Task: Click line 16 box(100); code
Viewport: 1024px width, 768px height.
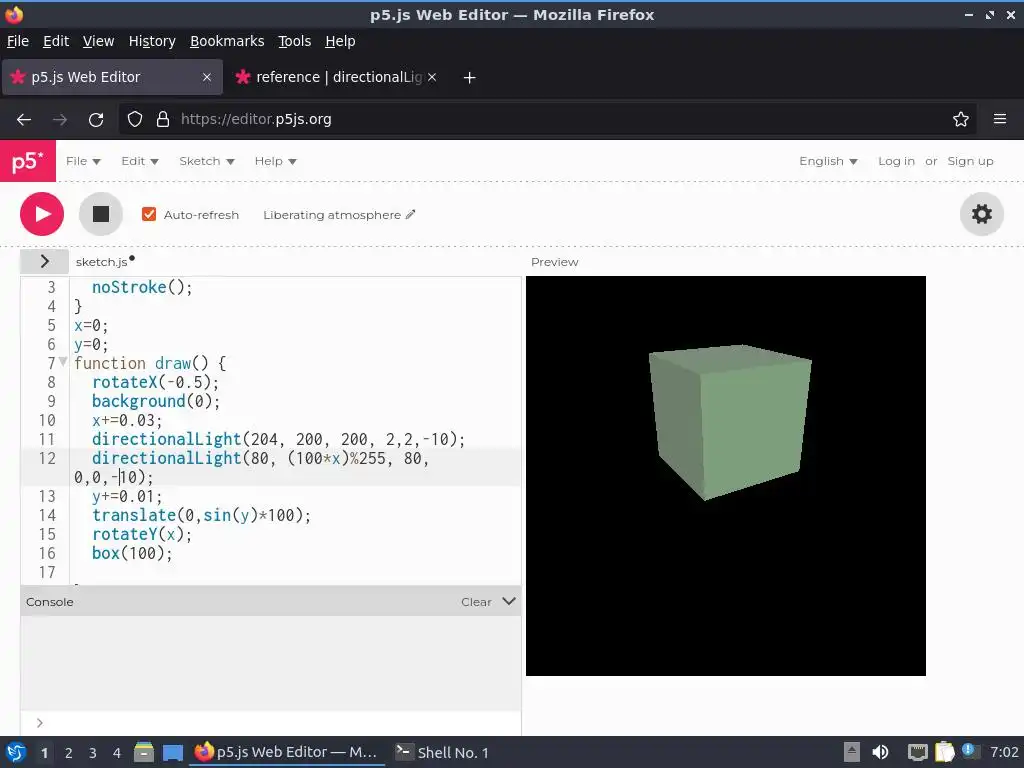Action: point(132,553)
